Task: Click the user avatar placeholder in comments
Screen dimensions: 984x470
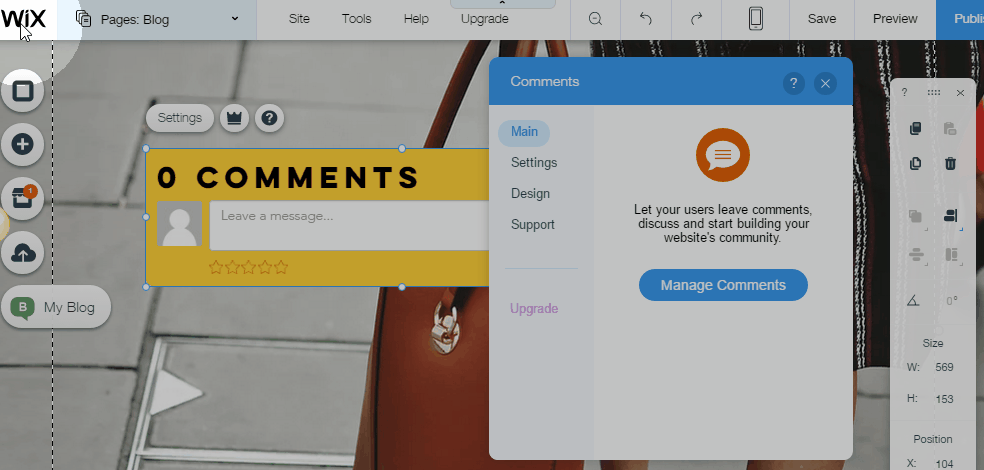Action: click(179, 223)
